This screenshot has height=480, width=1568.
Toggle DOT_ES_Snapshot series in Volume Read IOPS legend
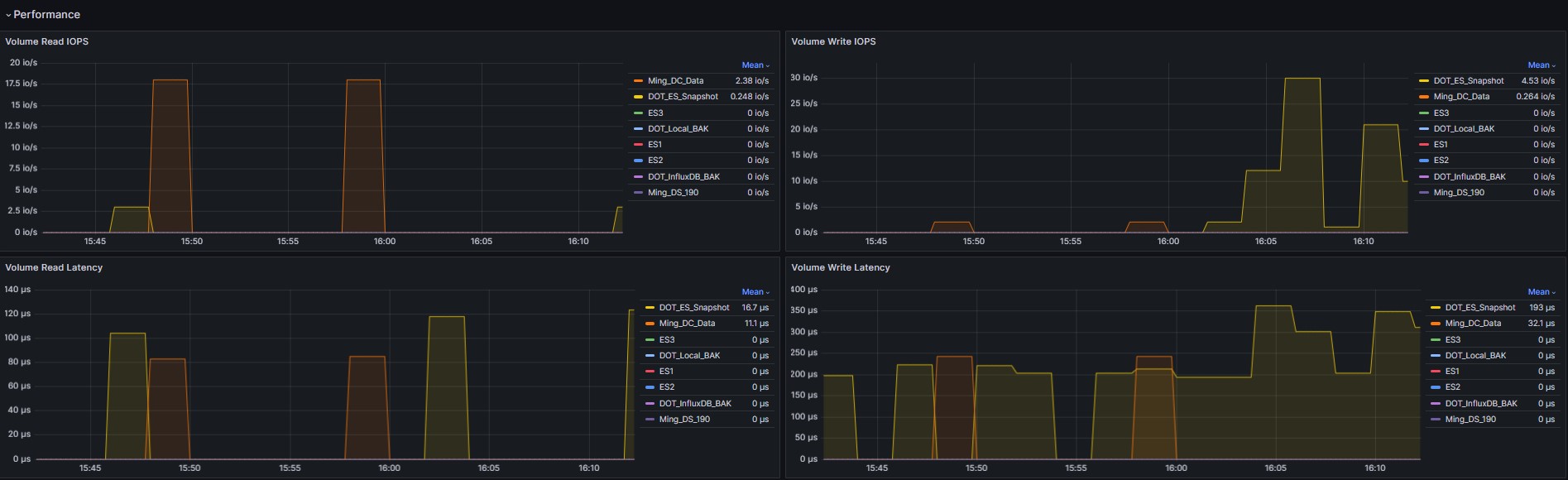click(683, 97)
